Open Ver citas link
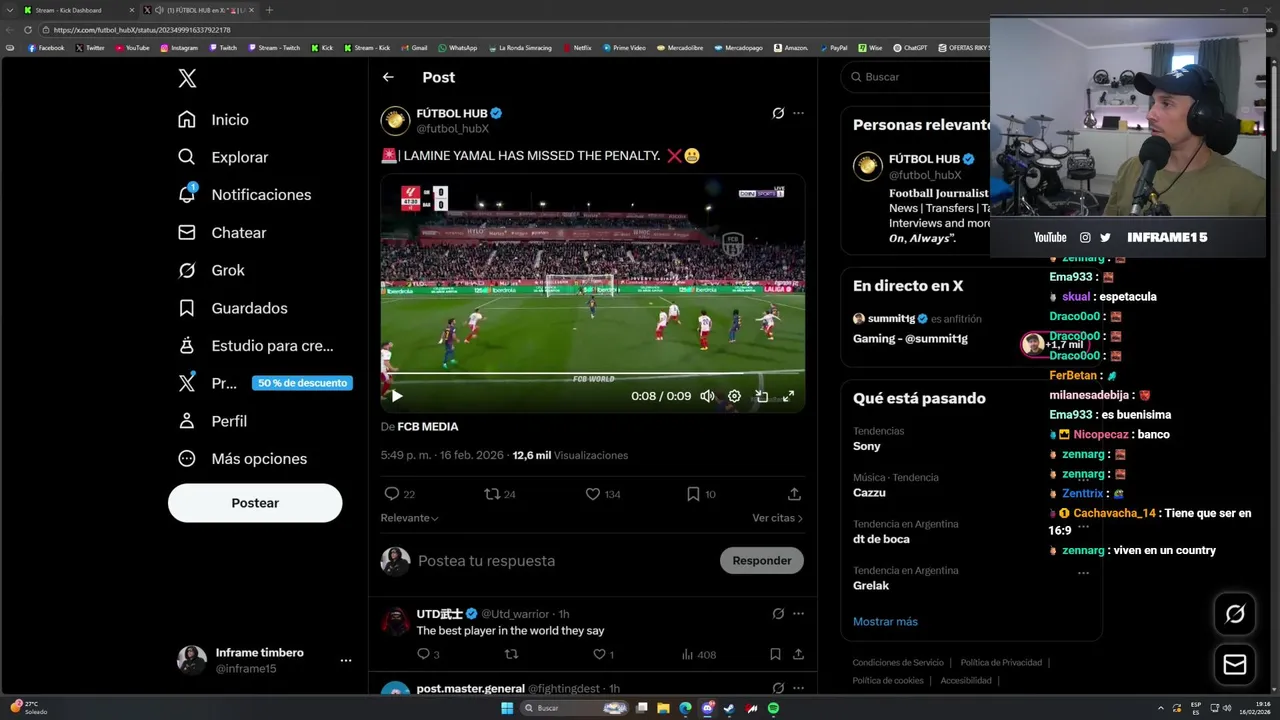Viewport: 1280px width, 720px height. click(x=777, y=518)
